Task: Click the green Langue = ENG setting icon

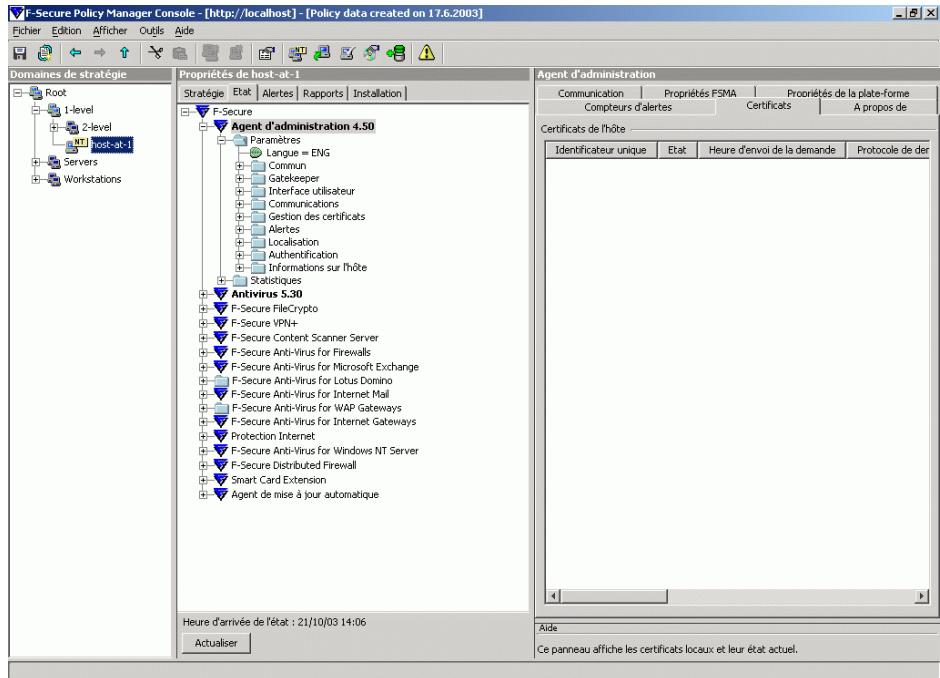Action: pyautogui.click(x=255, y=153)
